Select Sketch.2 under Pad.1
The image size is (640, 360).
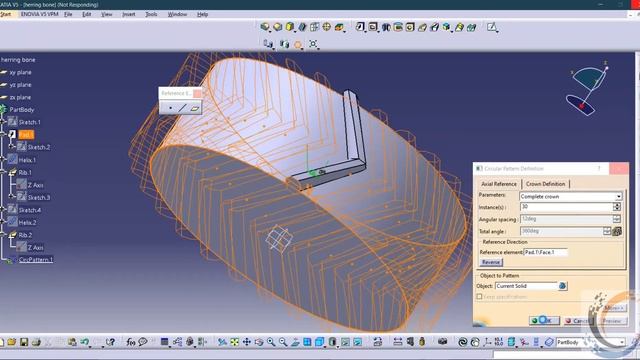(x=39, y=147)
